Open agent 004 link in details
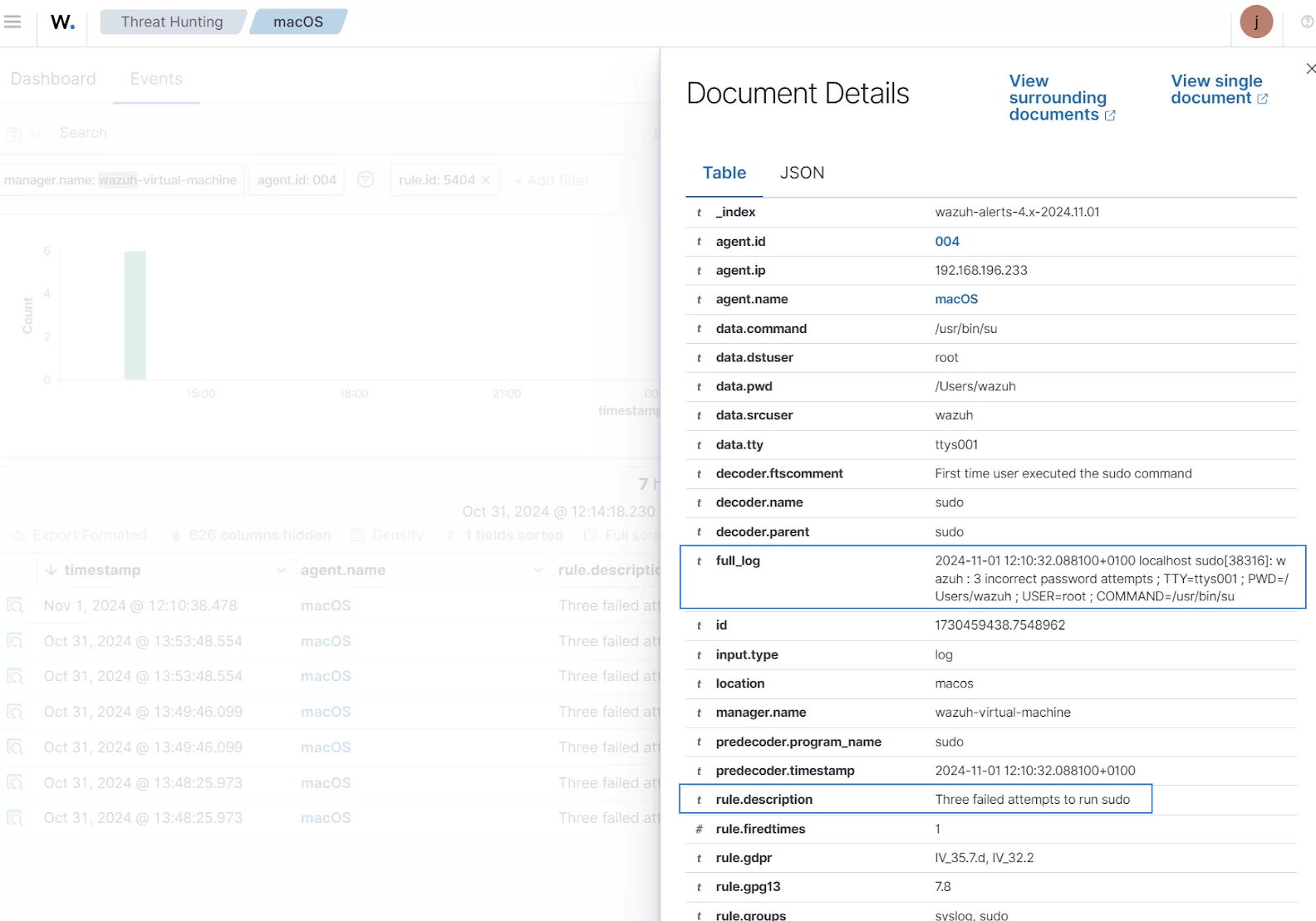1316x921 pixels. [947, 242]
